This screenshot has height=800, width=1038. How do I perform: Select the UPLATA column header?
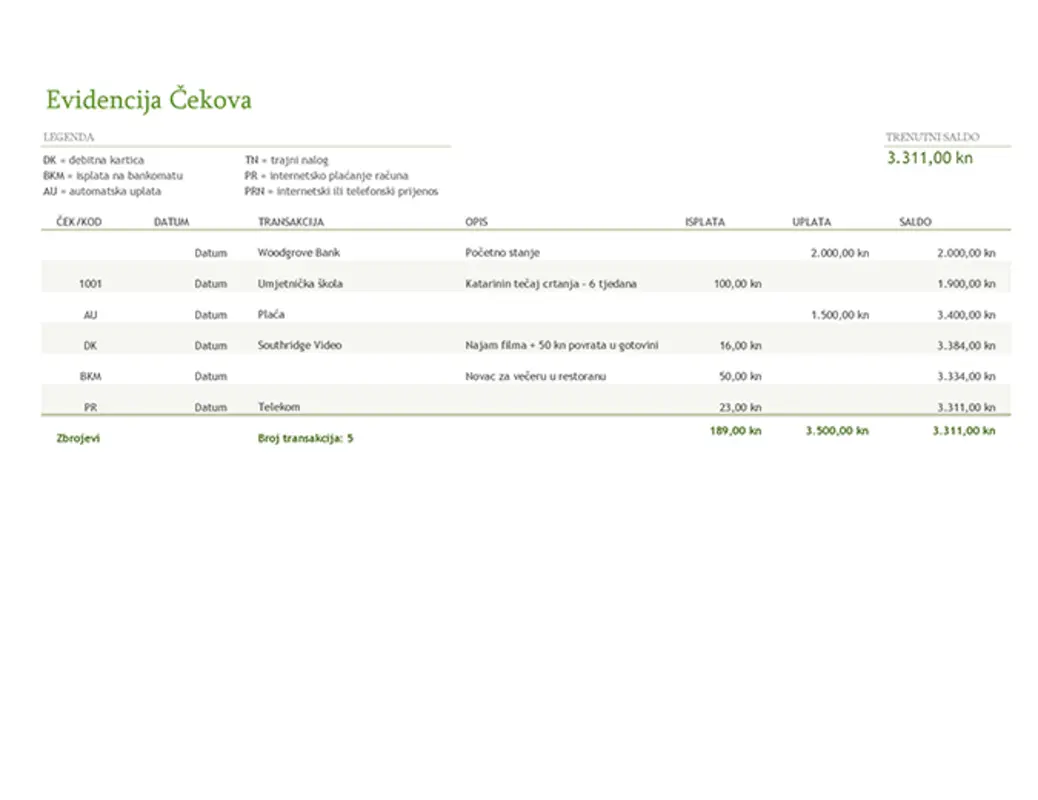coord(811,222)
